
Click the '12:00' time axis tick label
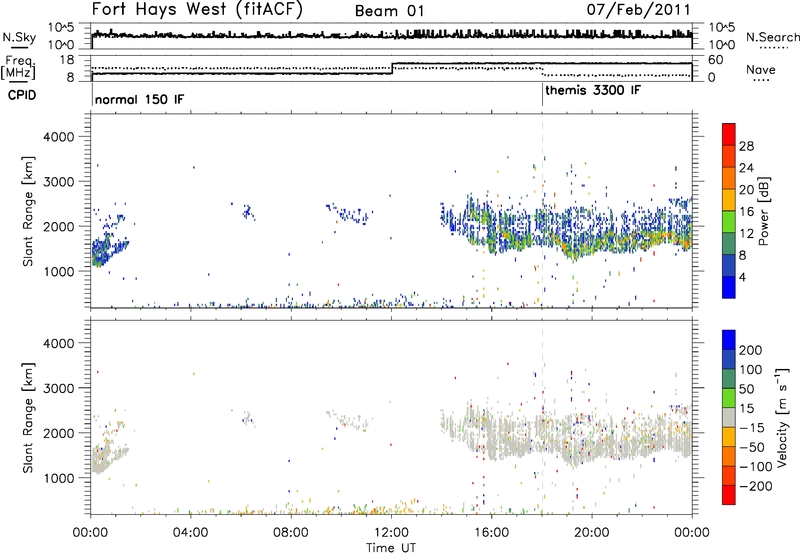[391, 532]
